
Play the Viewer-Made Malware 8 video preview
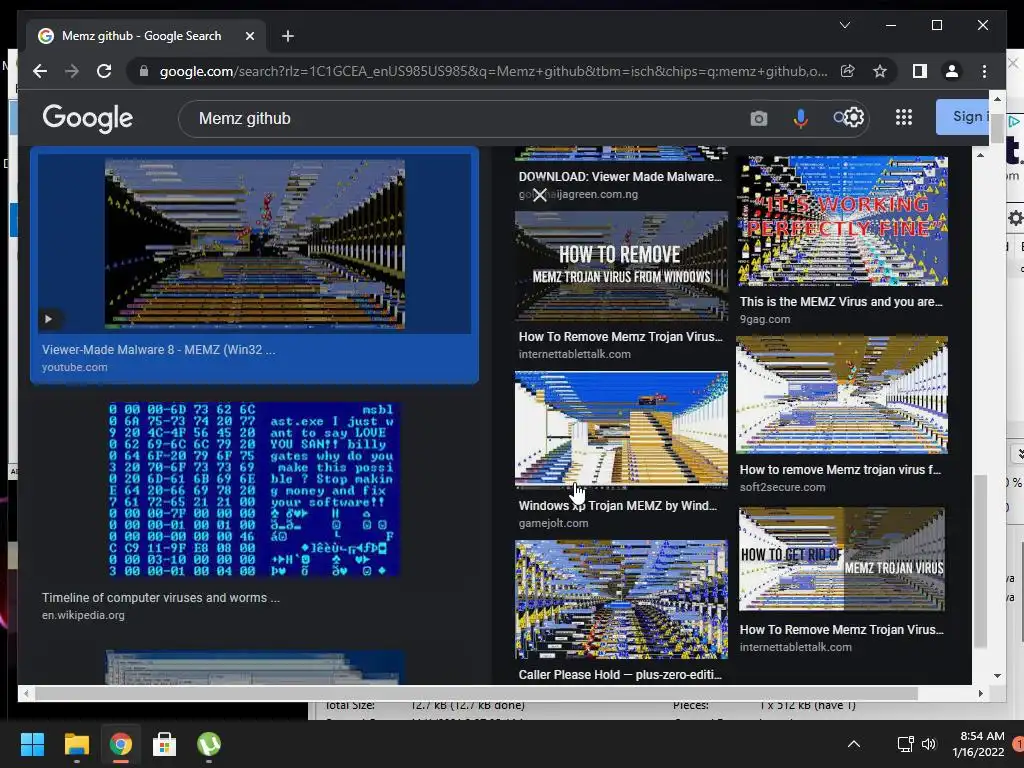pyautogui.click(x=48, y=319)
